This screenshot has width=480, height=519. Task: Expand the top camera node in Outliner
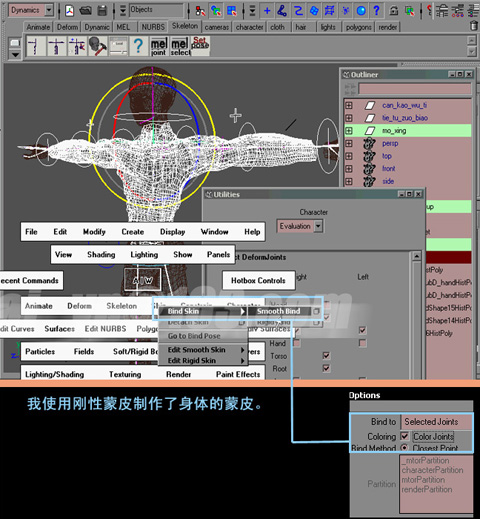click(x=349, y=156)
